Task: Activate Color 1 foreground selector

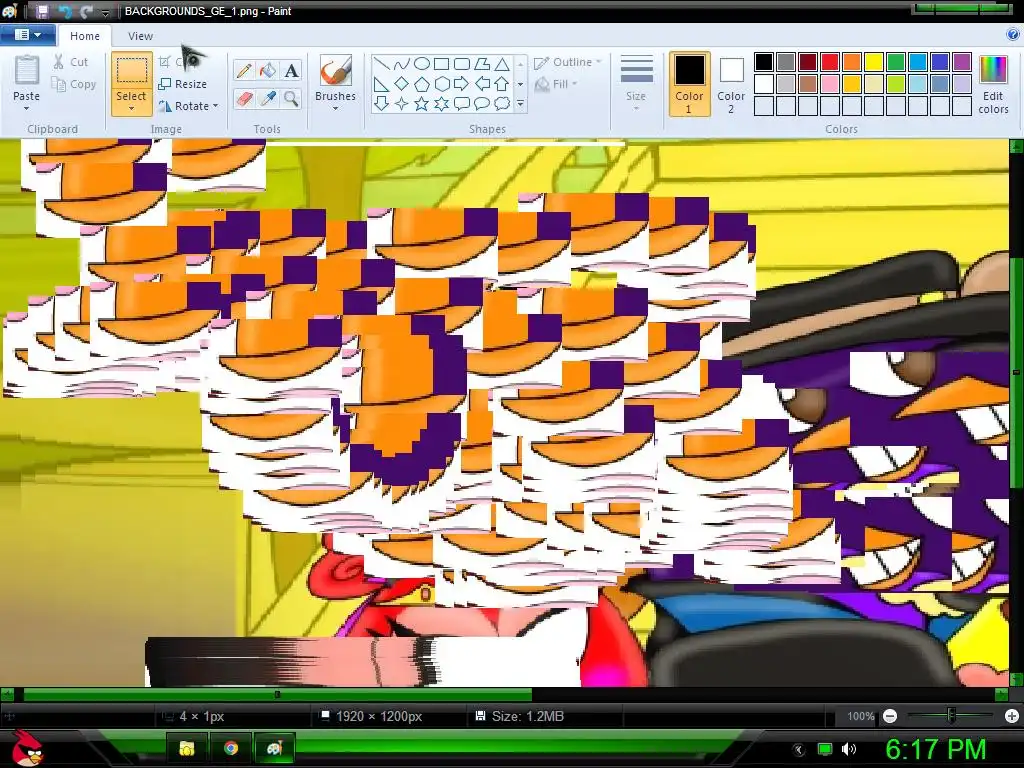Action: click(690, 84)
